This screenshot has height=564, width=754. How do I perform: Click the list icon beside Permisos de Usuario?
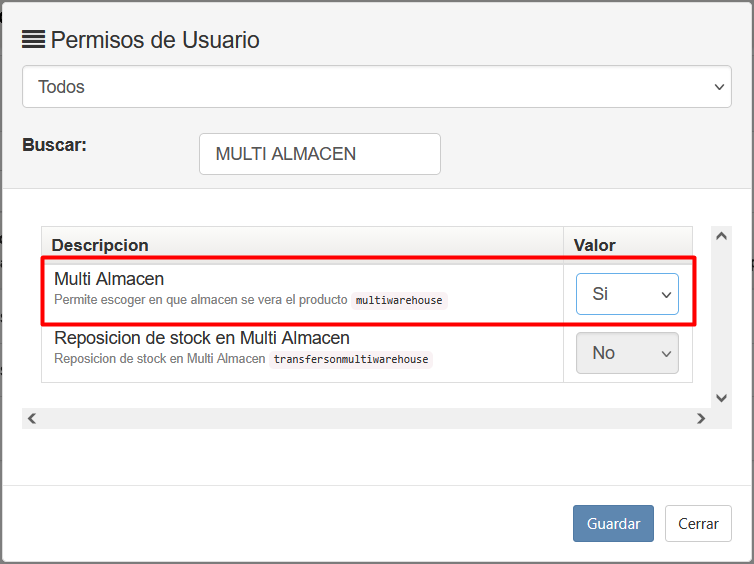point(33,40)
